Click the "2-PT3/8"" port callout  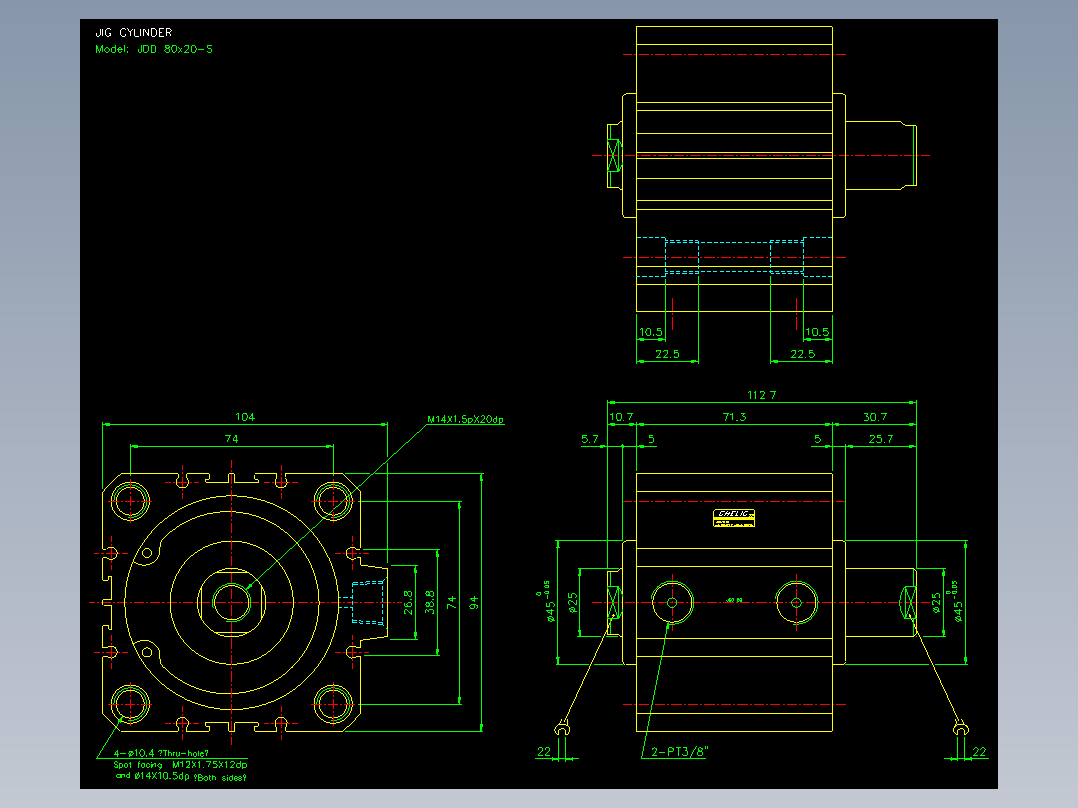point(679,752)
